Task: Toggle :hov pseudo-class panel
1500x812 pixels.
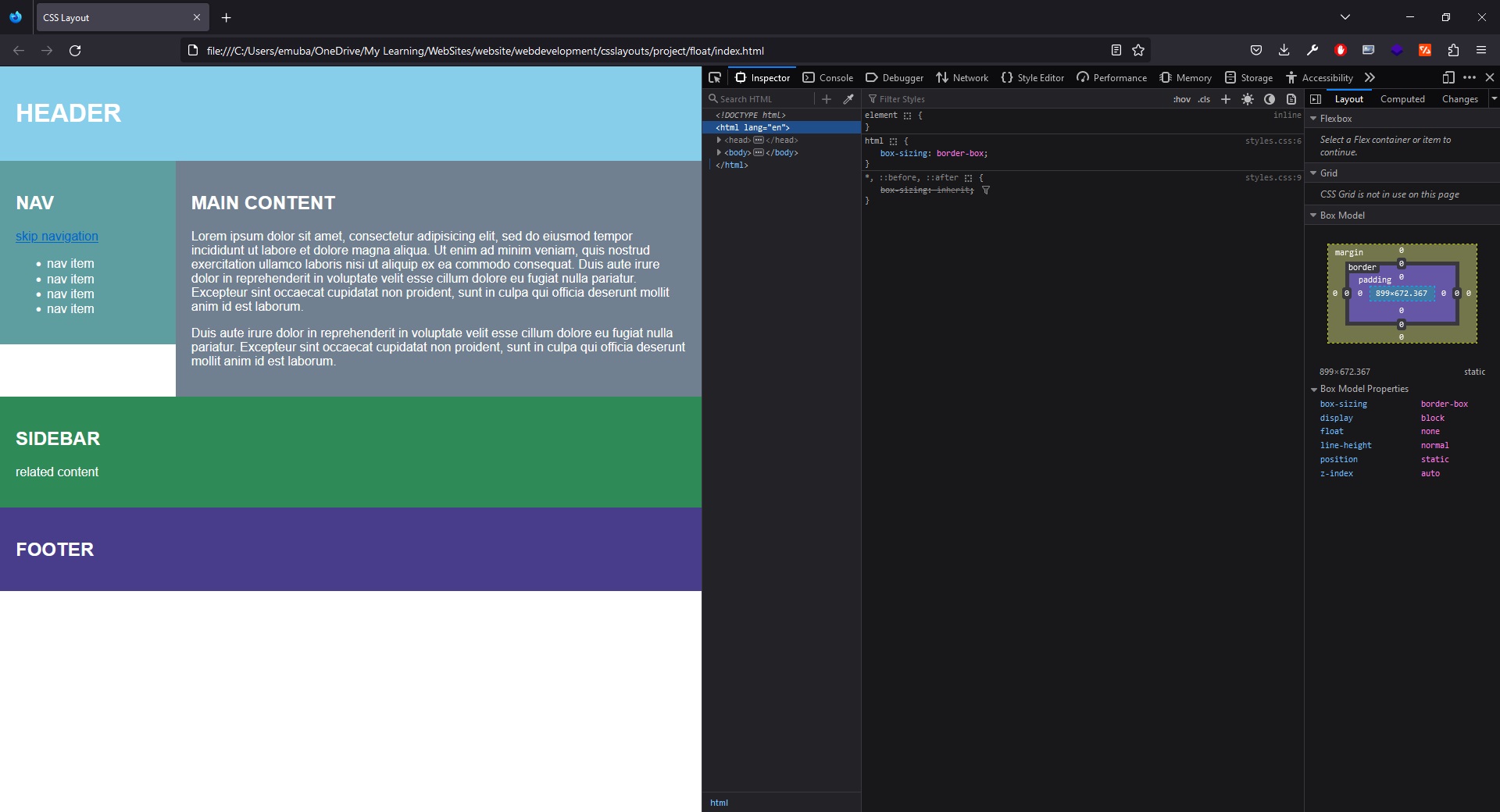Action: pos(1181,99)
